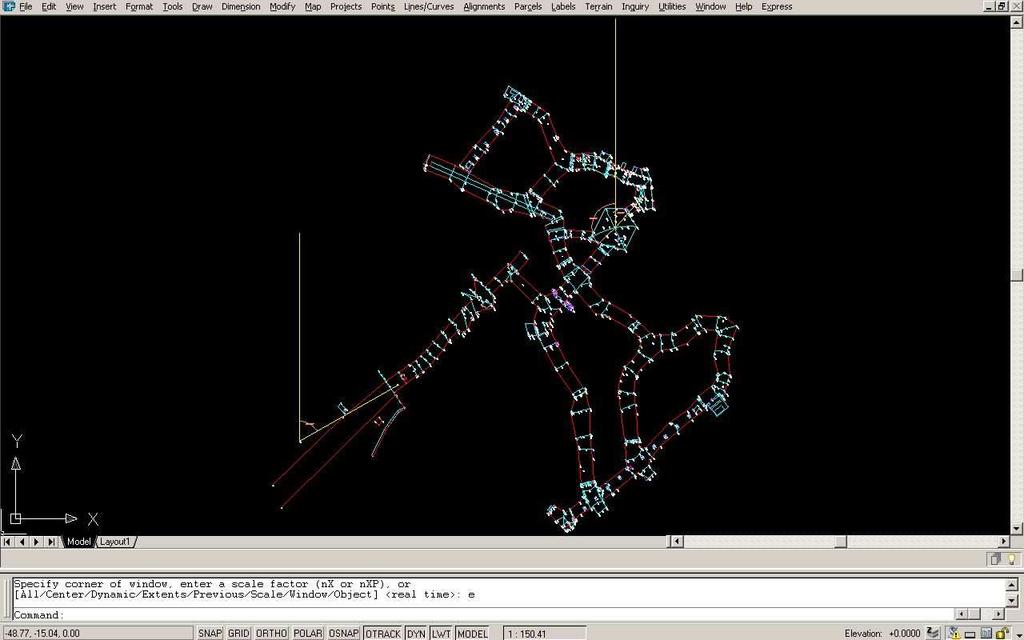Click the copy pages icon above the command window

tap(996, 559)
